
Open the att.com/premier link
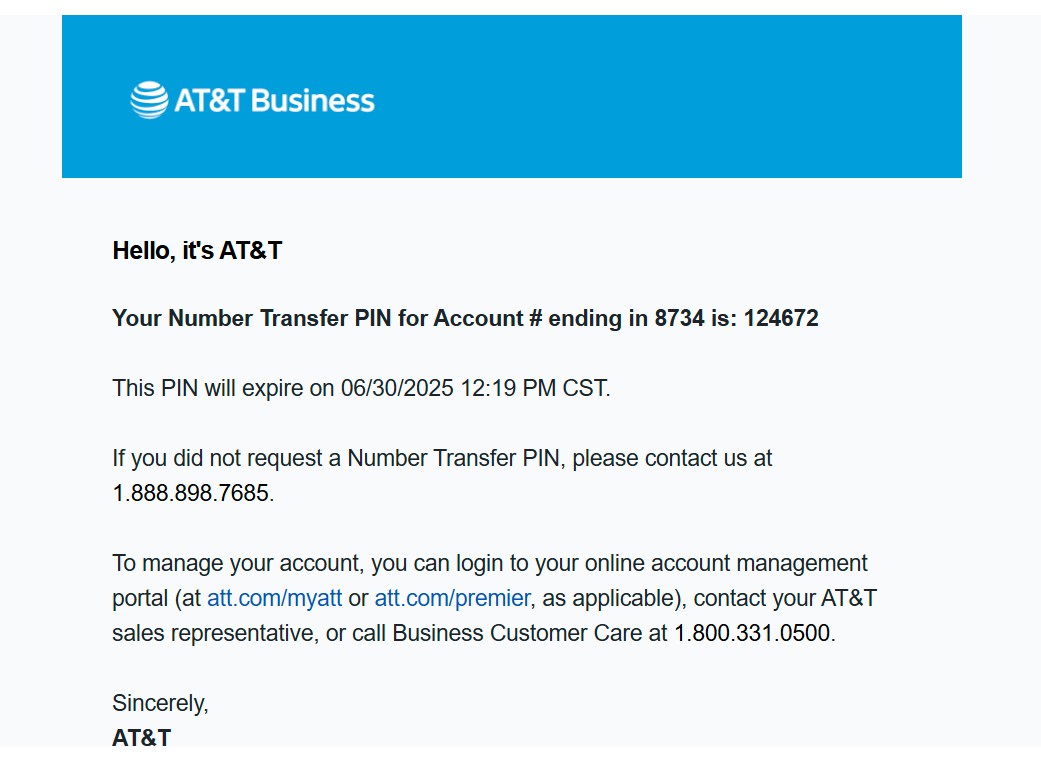tap(452, 598)
